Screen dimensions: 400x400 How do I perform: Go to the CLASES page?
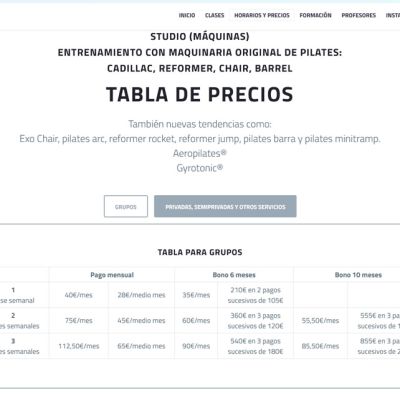[x=214, y=15]
